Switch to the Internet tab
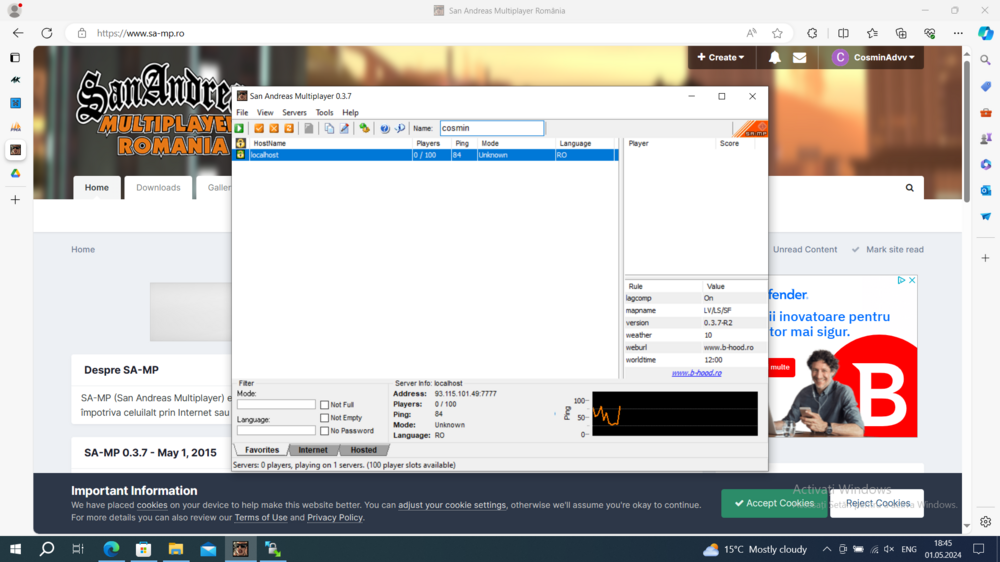 point(312,450)
